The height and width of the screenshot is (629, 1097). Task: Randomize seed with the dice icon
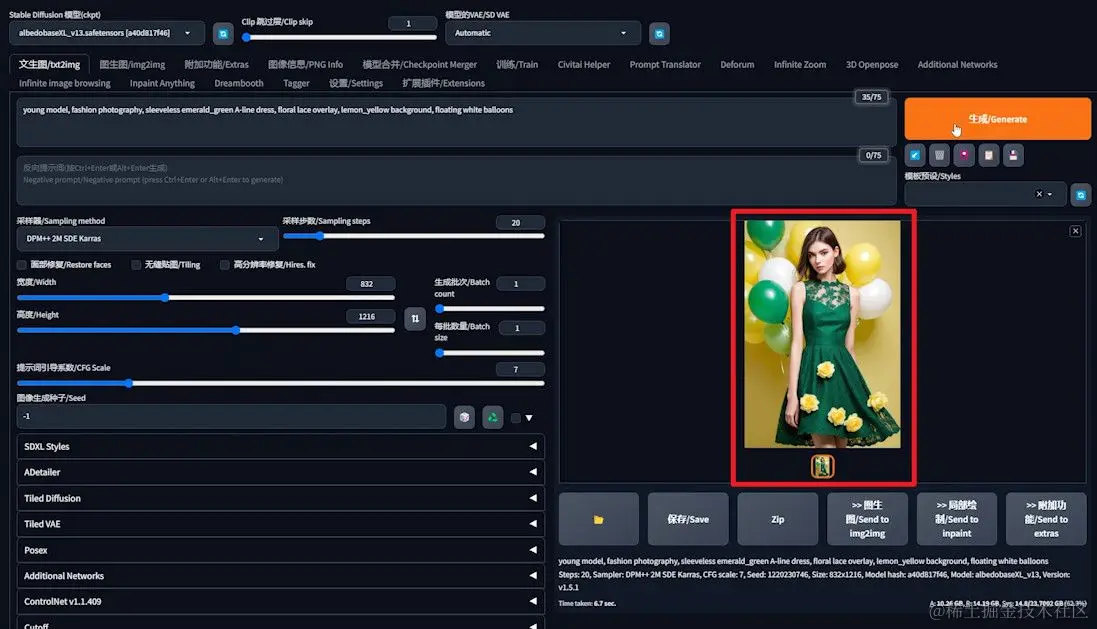[x=464, y=417]
